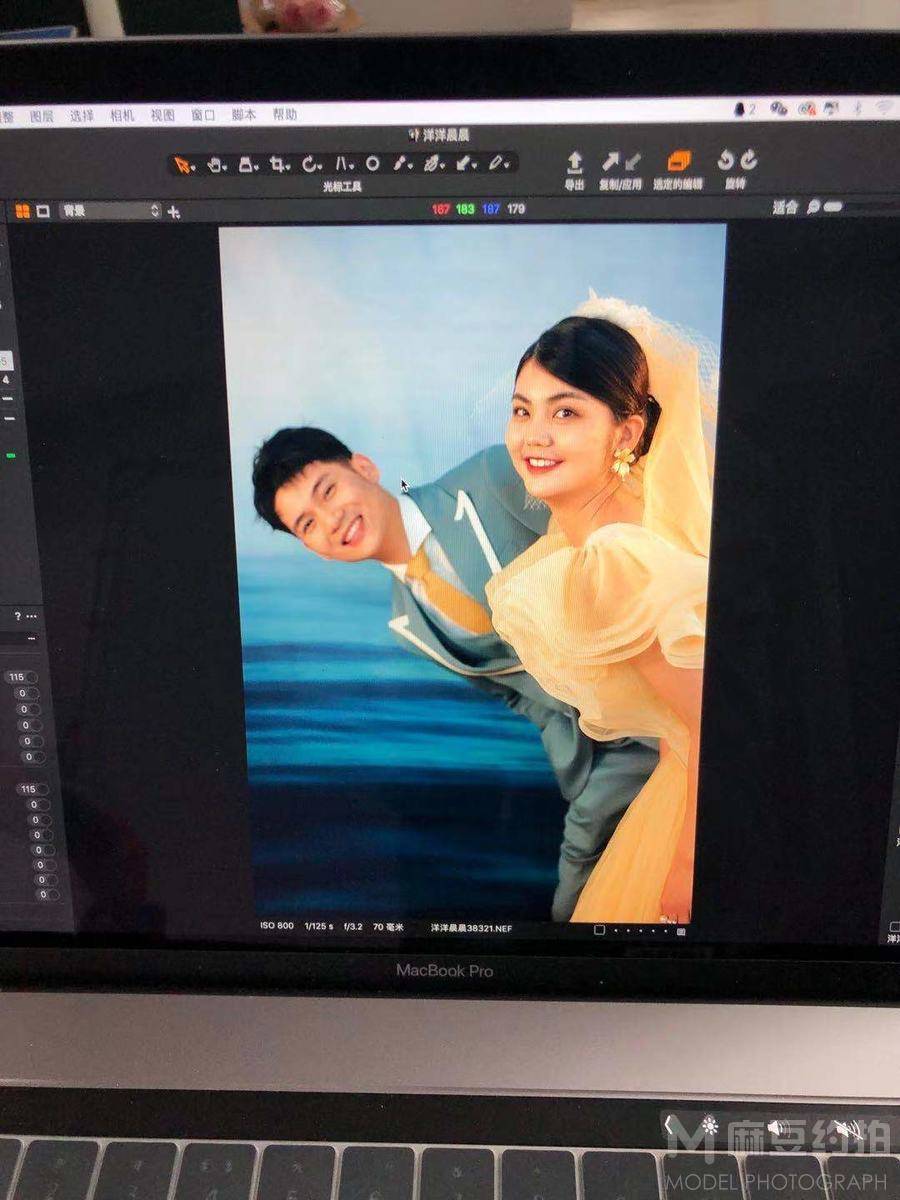Click the Export (导出) upload icon
This screenshot has height=1200, width=900.
[x=575, y=162]
